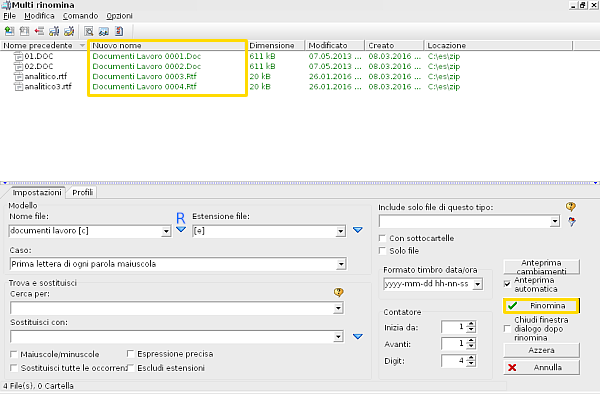Increase the Digit value
The height and width of the screenshot is (394, 600).
(471, 357)
